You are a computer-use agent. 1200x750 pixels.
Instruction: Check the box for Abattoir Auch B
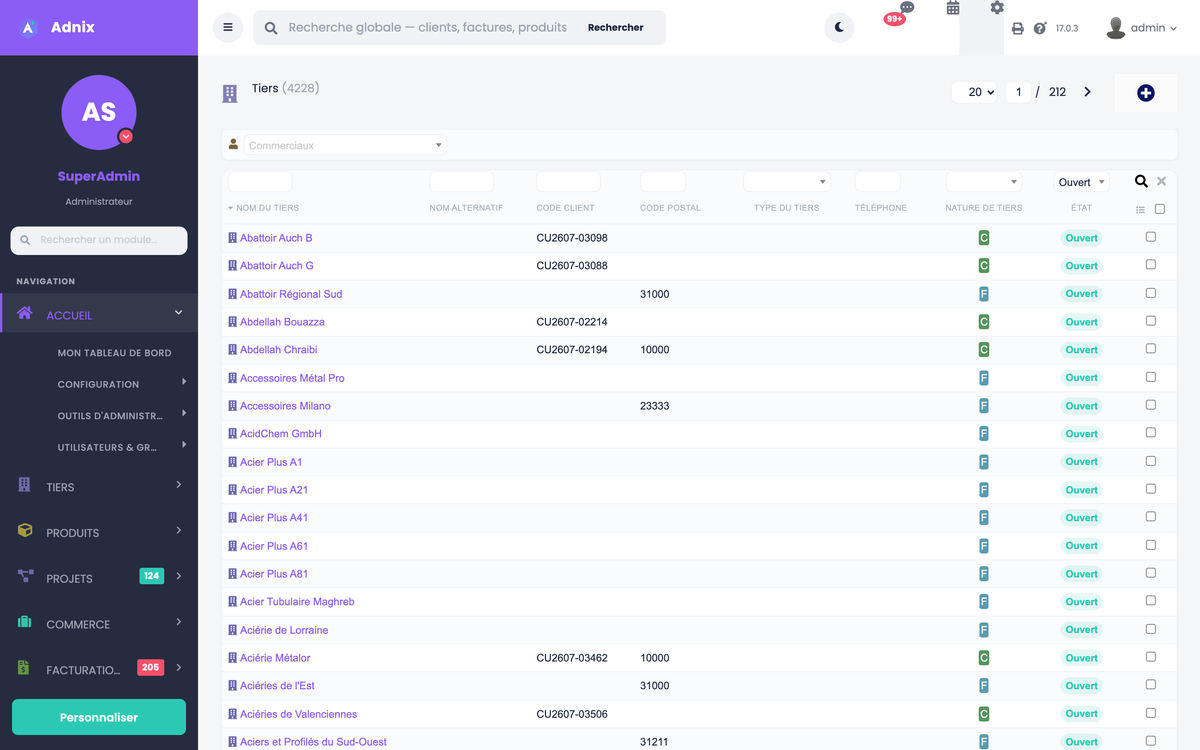pos(1150,237)
